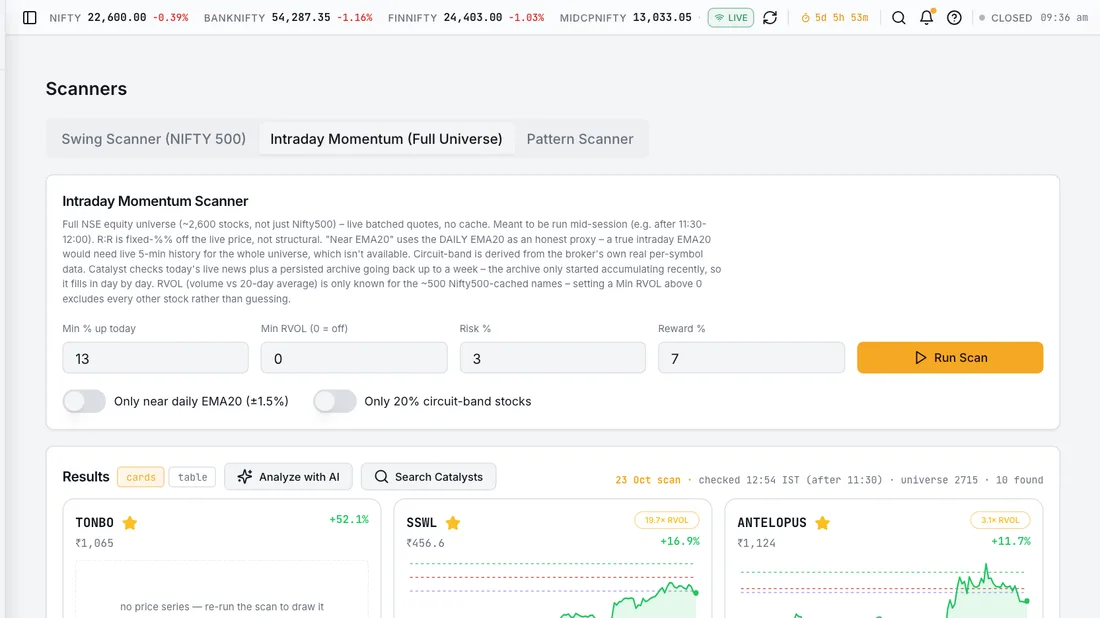Click the SSWL symbol name
Screen dimensions: 1100x618
coord(421,523)
